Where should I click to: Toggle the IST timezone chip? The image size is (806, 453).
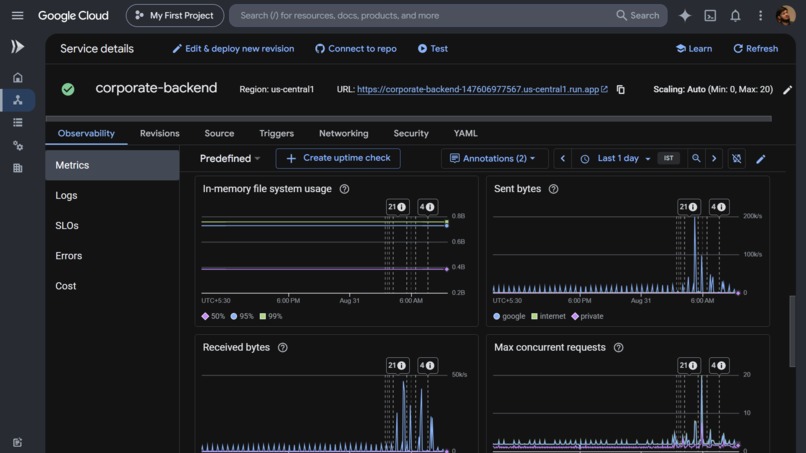point(668,158)
